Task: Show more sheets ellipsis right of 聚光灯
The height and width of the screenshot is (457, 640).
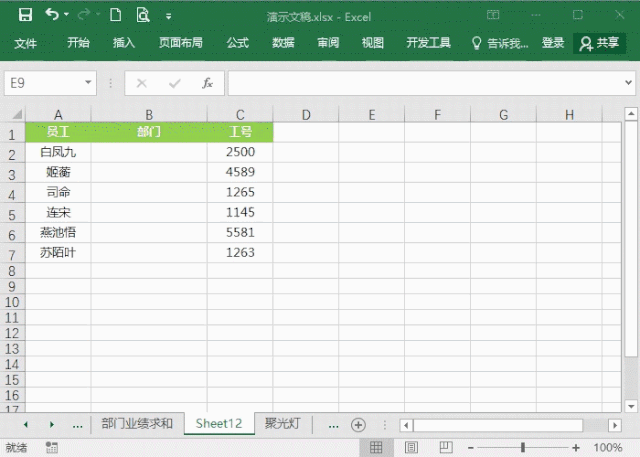Action: [x=333, y=426]
